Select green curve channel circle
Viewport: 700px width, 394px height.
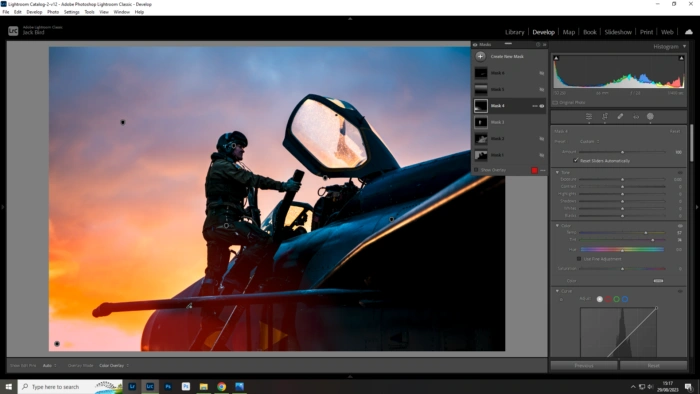point(617,299)
